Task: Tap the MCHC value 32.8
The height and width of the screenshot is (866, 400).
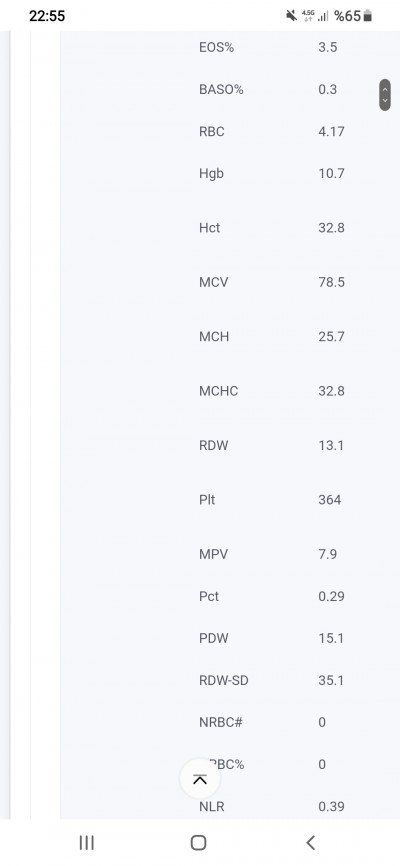Action: [x=331, y=391]
